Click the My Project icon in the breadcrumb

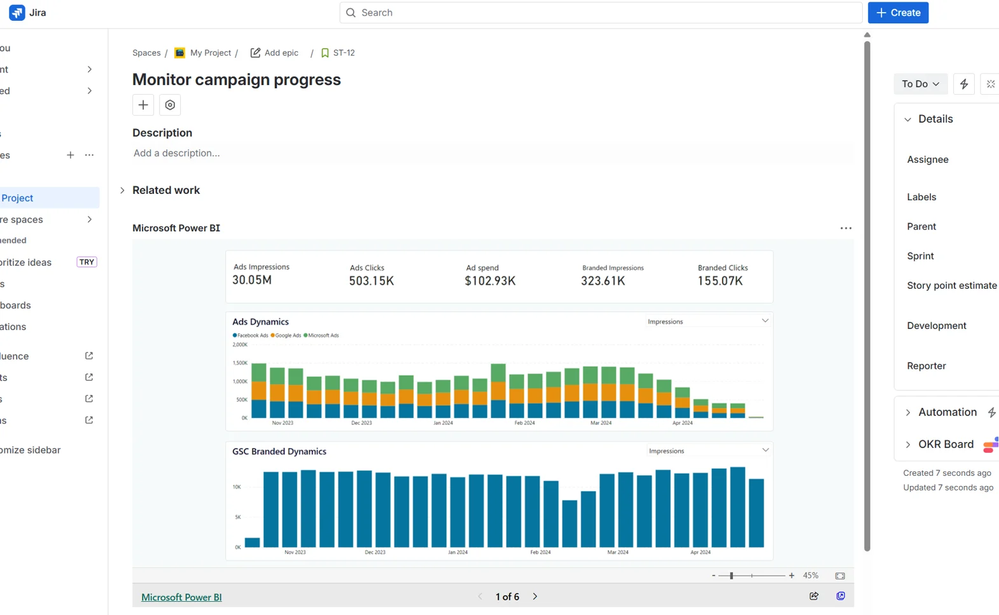point(180,53)
